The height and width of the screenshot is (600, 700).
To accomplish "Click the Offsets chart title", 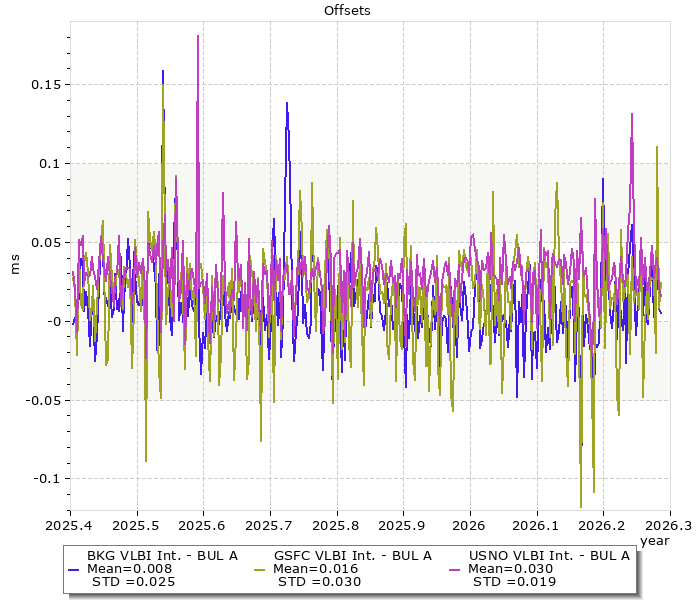I will coord(349,10).
